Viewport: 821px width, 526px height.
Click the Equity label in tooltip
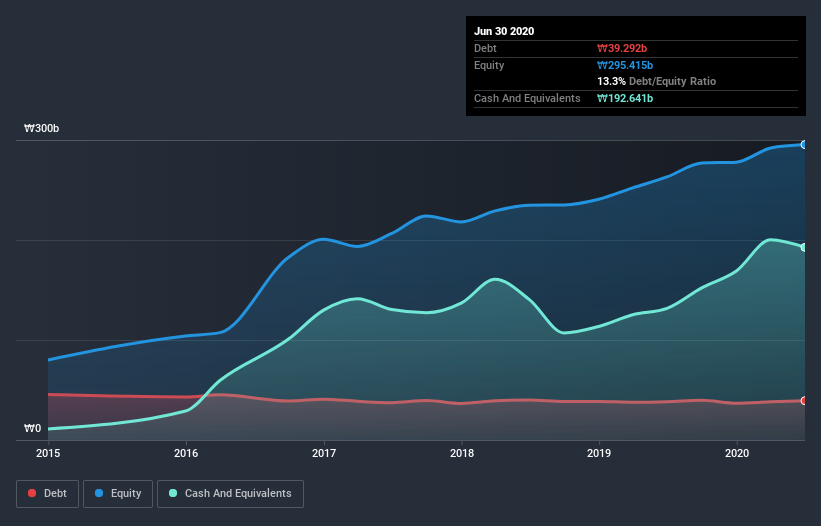[x=489, y=65]
